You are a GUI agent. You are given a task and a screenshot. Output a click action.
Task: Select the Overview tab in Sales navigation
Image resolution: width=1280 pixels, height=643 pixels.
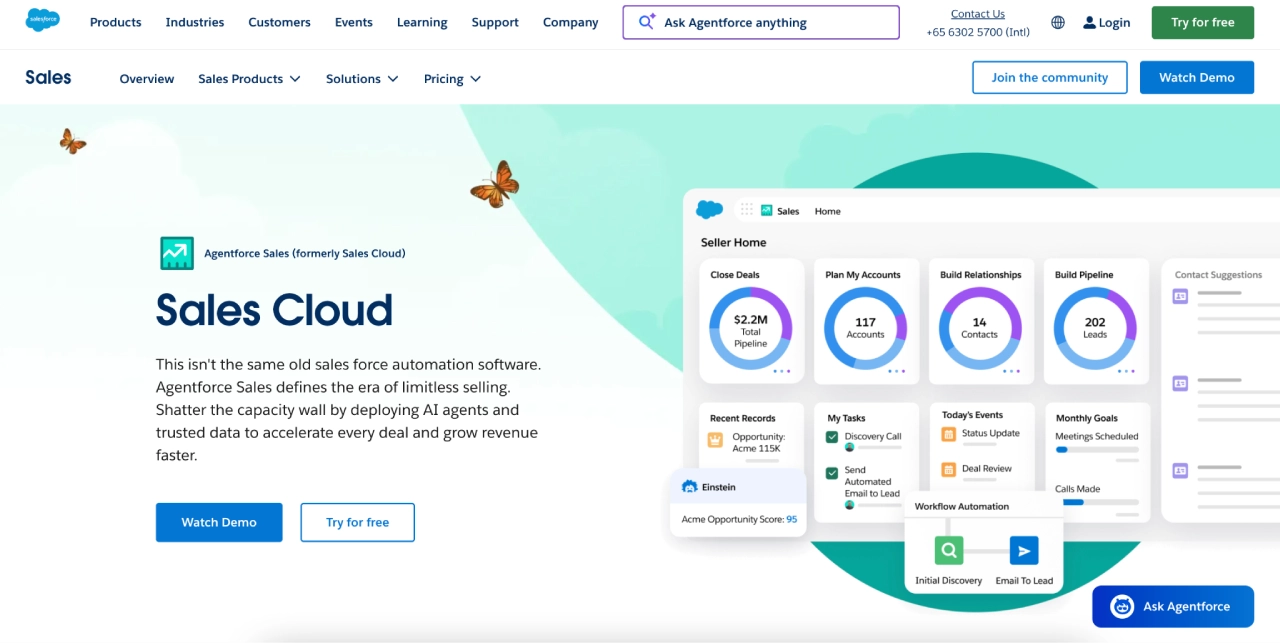coord(146,78)
